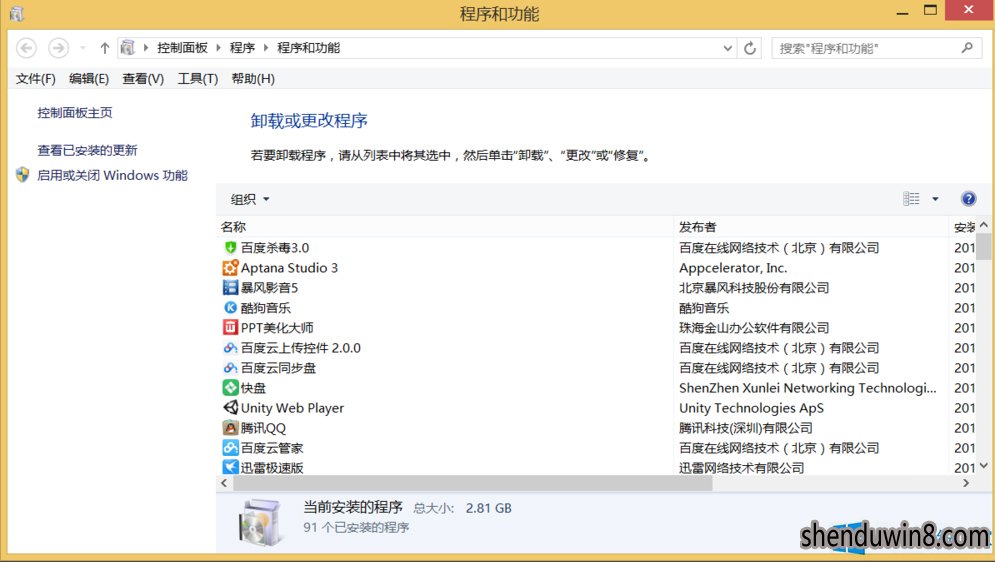
Task: Click the back navigation arrow
Action: 27,48
